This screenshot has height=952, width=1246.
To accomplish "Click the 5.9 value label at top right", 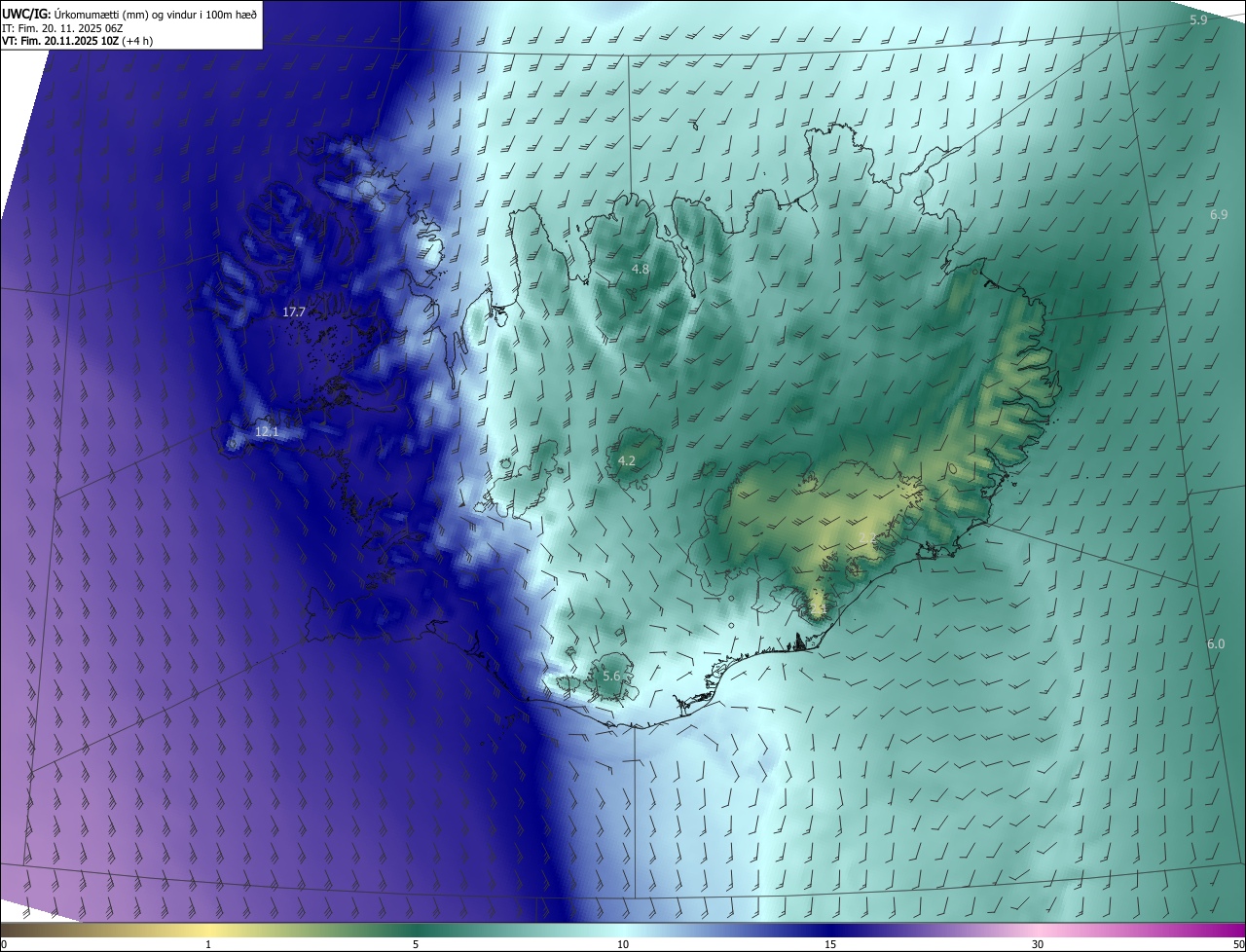I will (1198, 20).
